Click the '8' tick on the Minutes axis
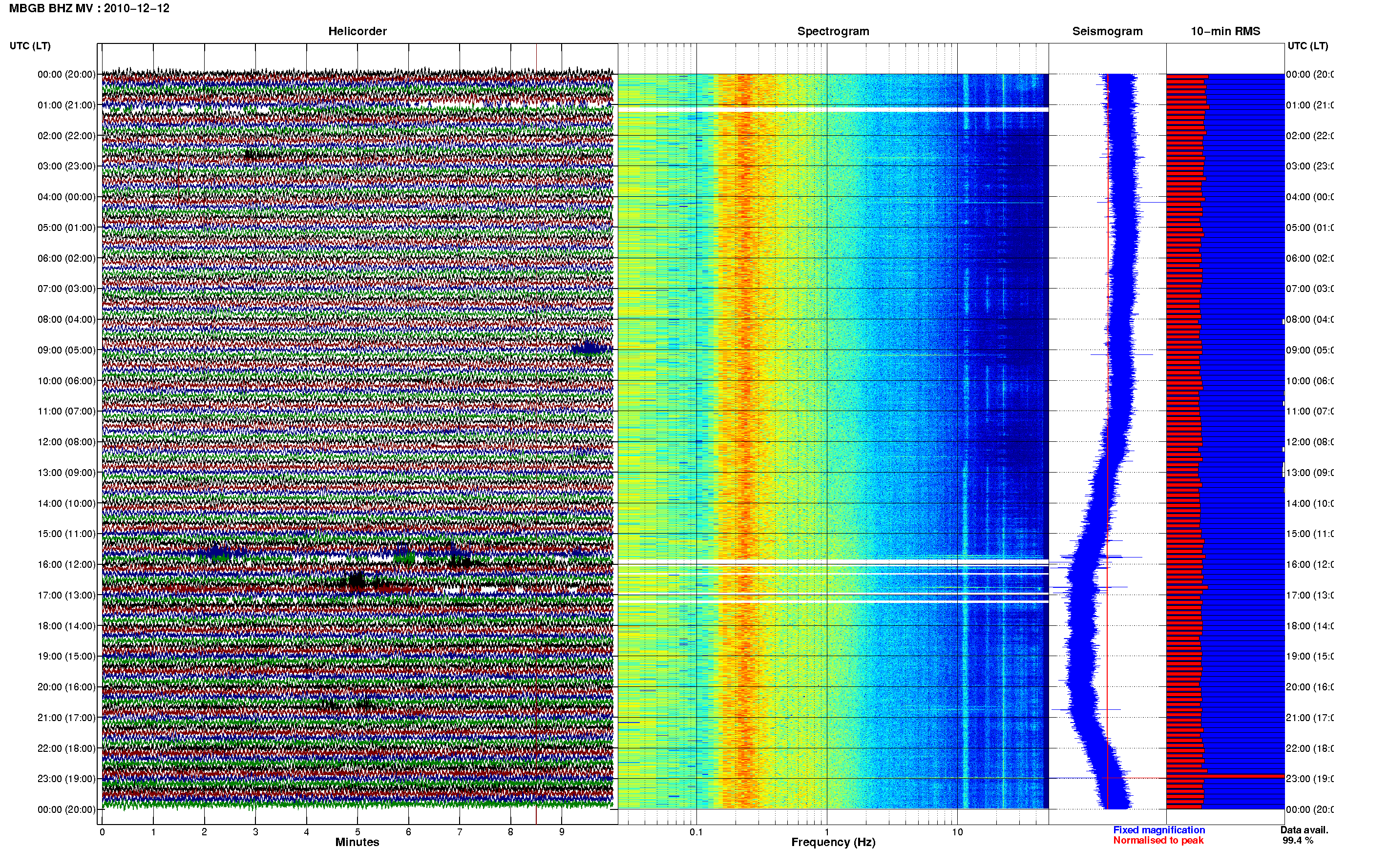Viewport: 1389px width, 868px height. point(510,832)
